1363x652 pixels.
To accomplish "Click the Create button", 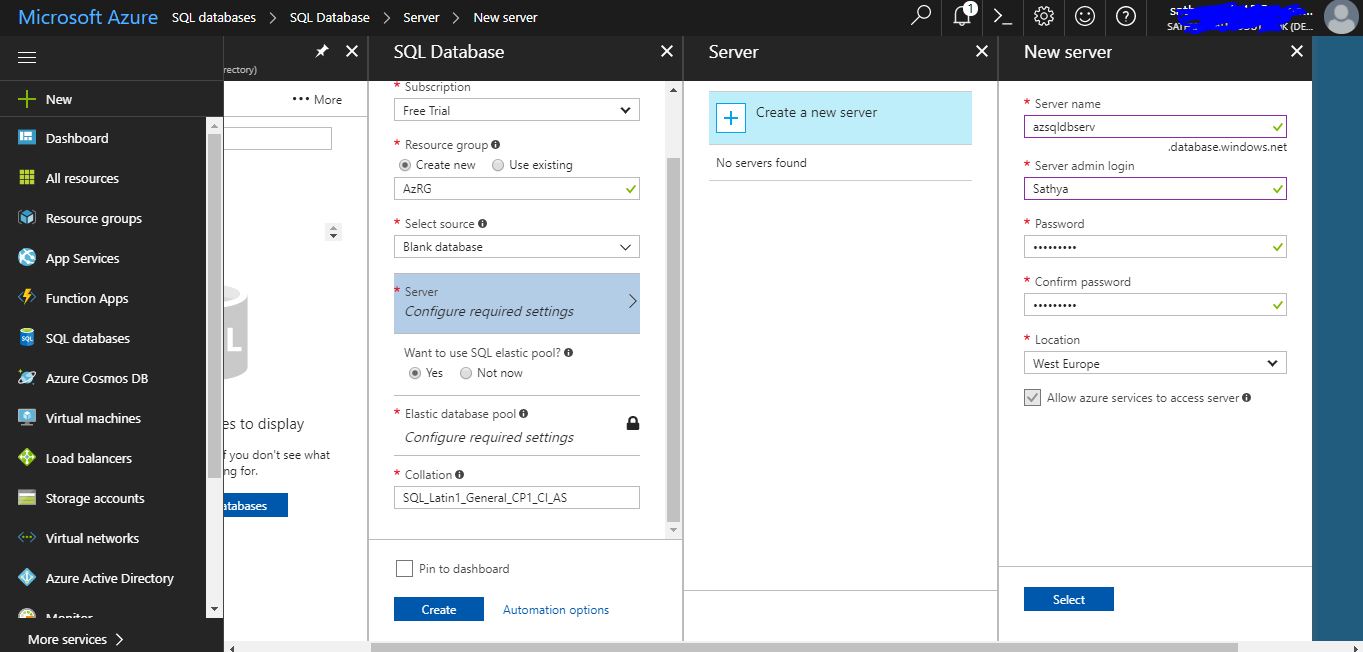I will [x=438, y=608].
